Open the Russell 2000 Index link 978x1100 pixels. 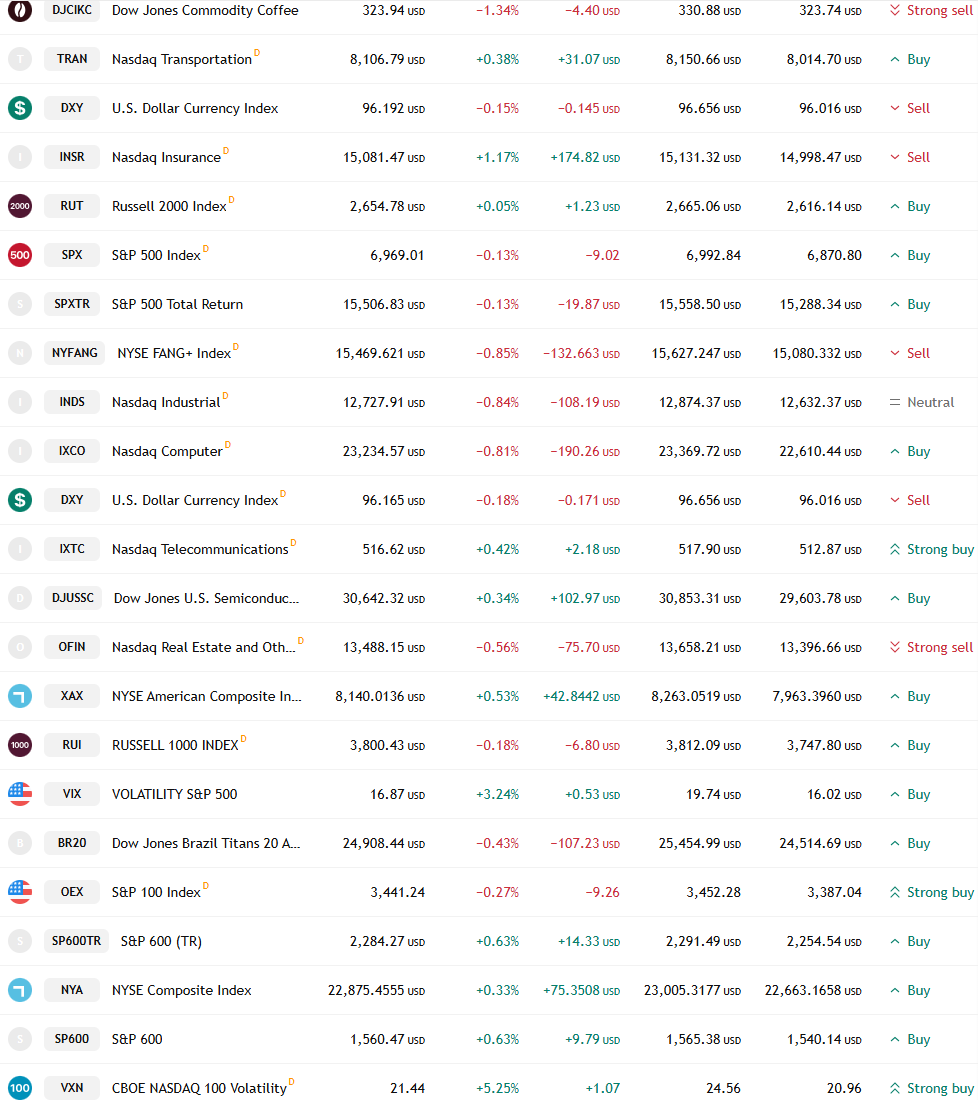[x=169, y=206]
